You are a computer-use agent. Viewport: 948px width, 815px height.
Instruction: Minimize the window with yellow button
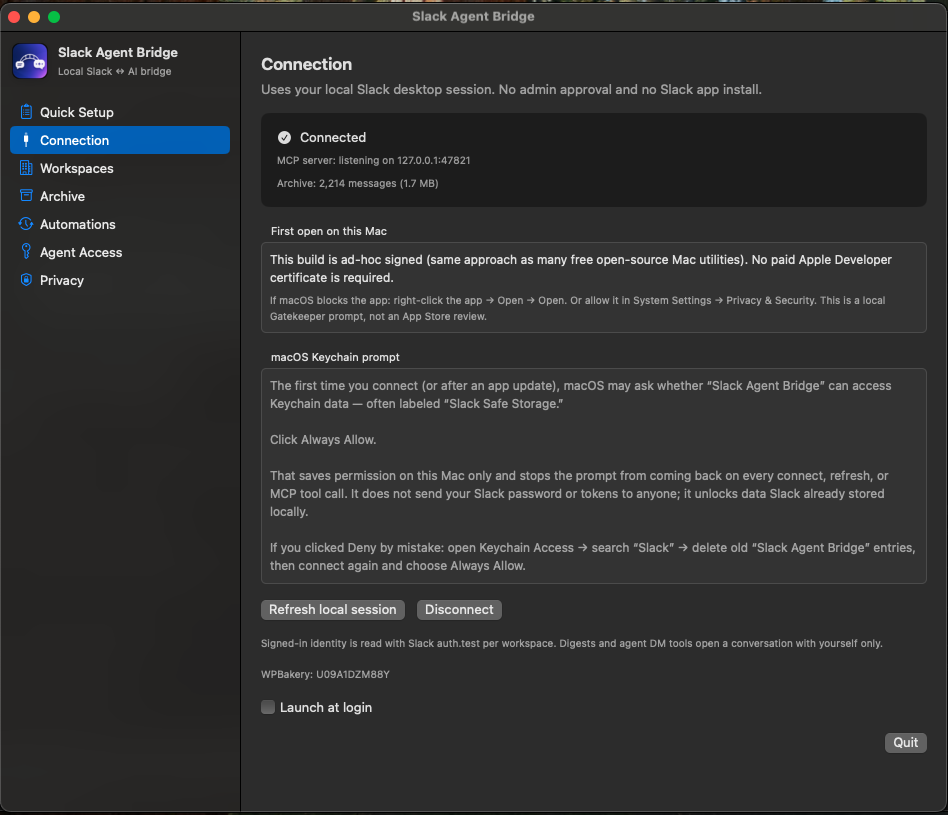[x=34, y=17]
